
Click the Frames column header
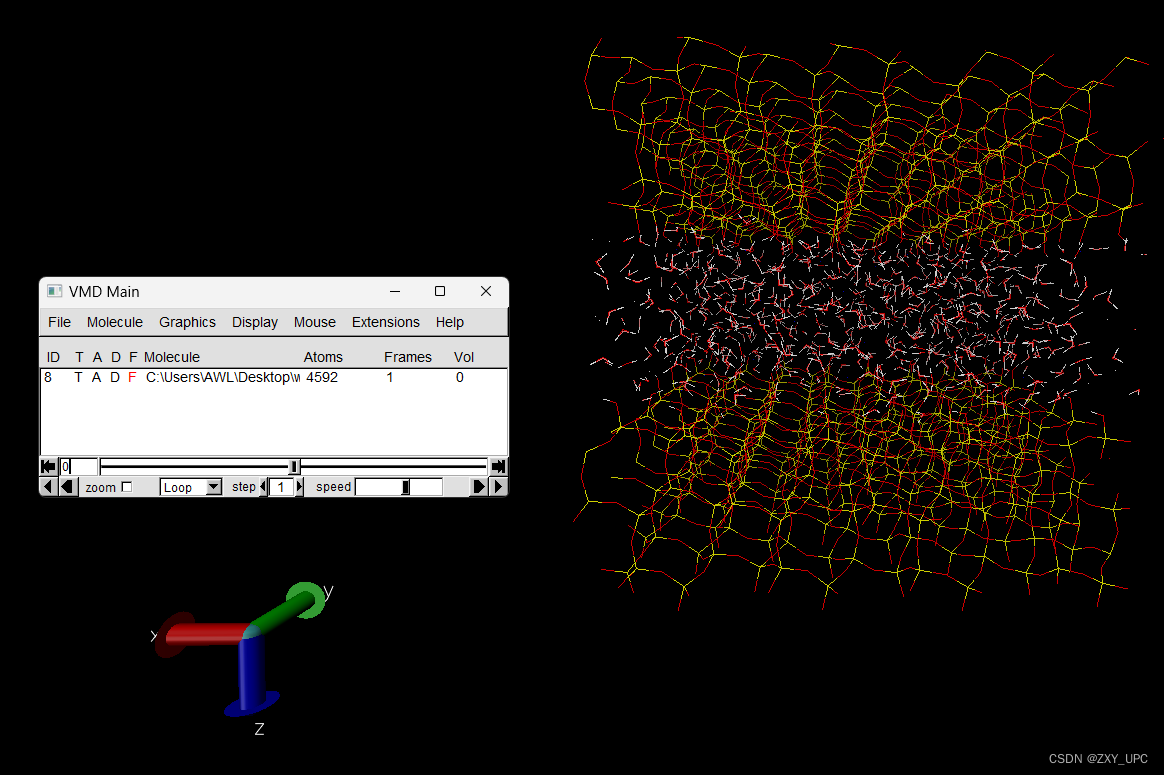click(408, 357)
